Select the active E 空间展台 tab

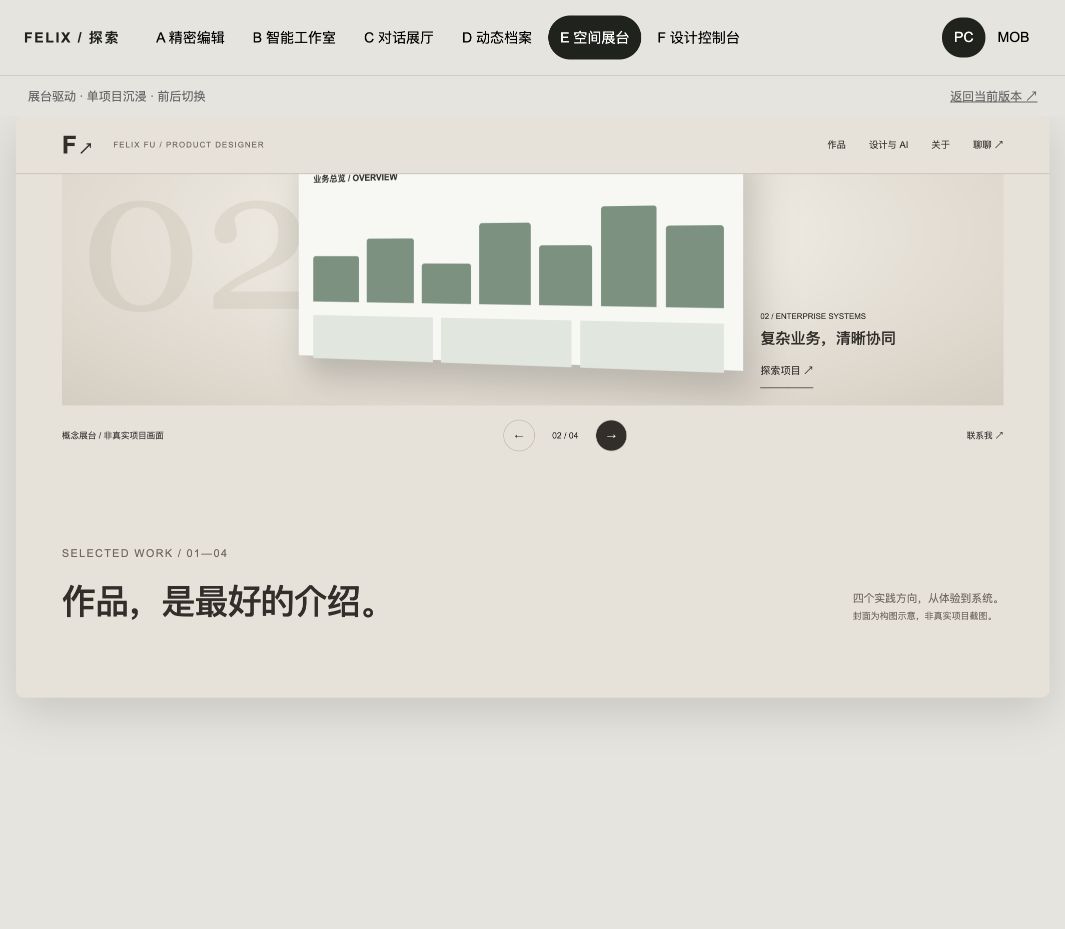pos(594,37)
